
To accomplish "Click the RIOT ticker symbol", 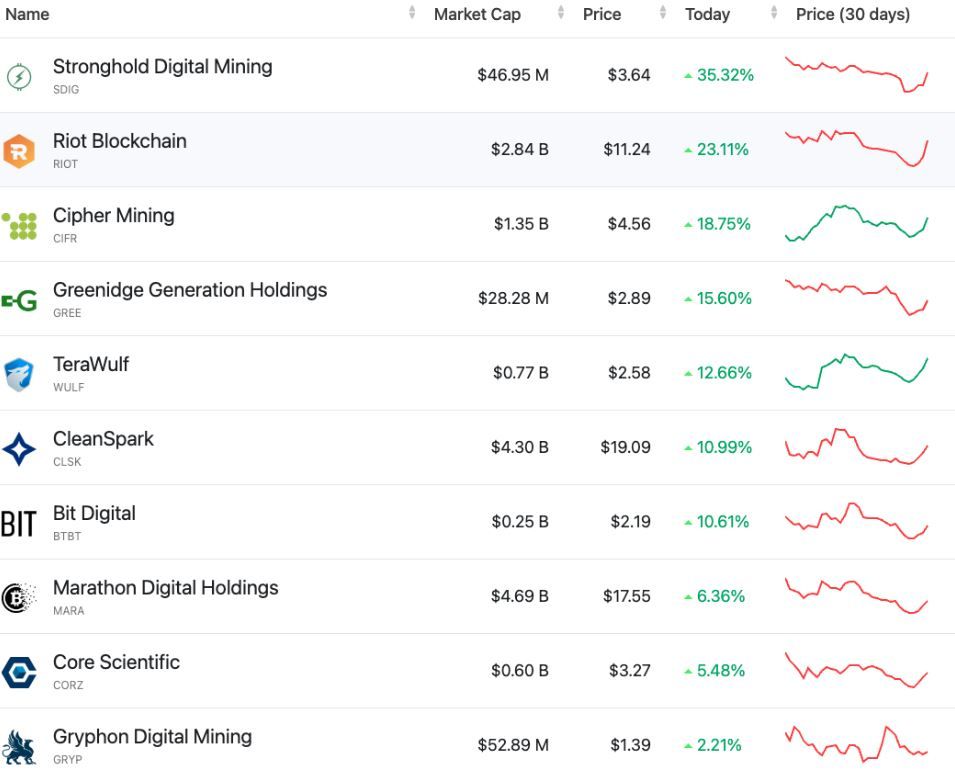I will pos(65,164).
